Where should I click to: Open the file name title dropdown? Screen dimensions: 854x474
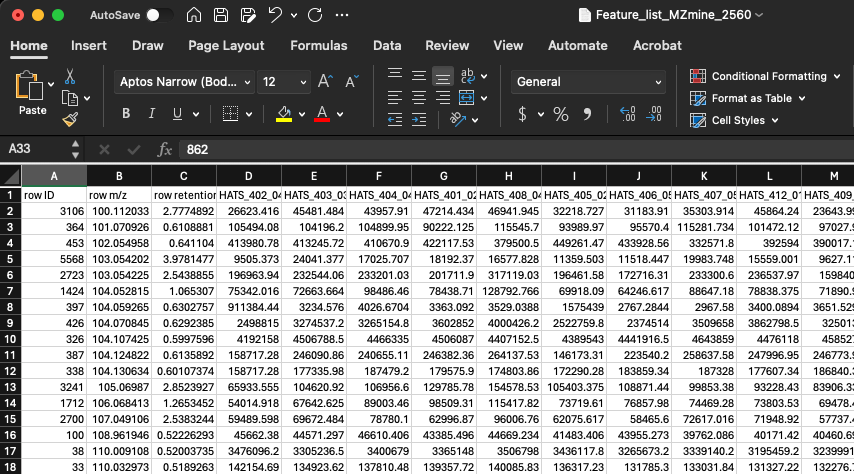pos(759,15)
